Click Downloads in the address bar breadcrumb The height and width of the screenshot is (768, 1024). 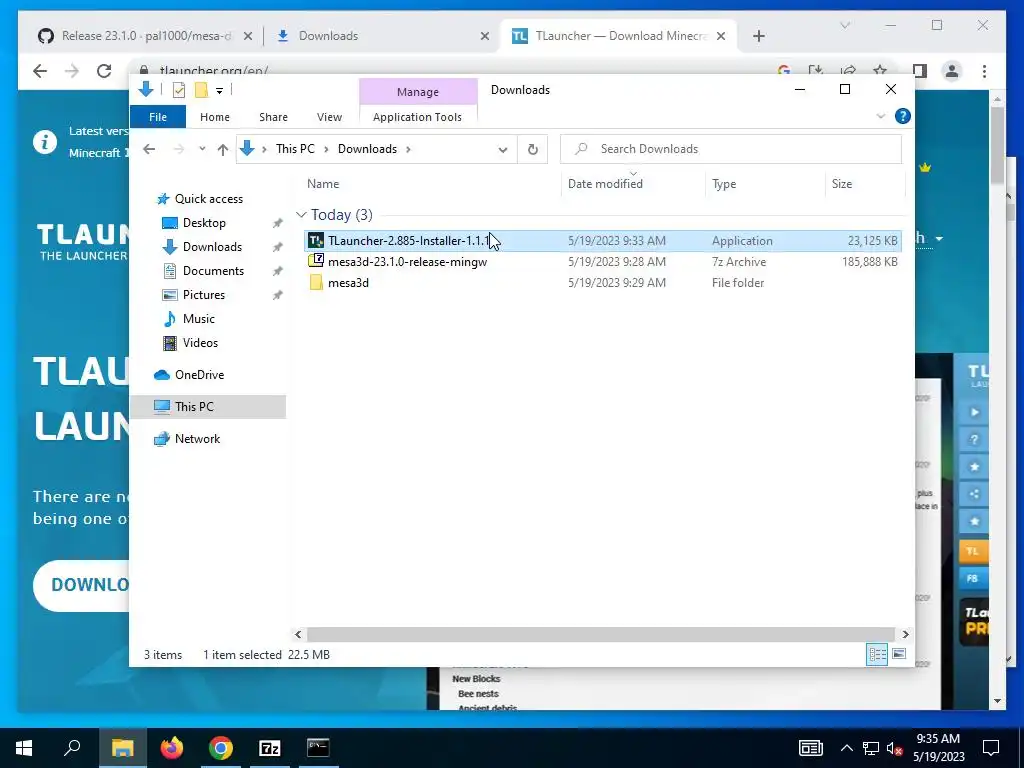point(367,149)
